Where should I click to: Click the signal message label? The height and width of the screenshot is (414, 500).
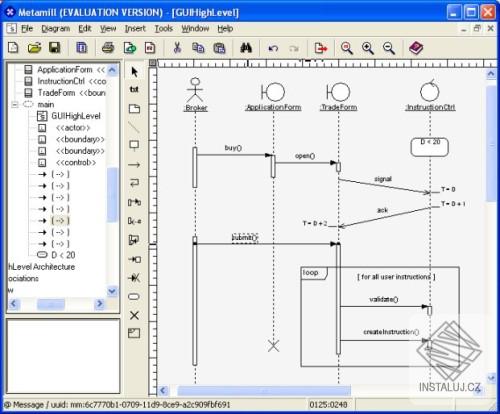383,179
